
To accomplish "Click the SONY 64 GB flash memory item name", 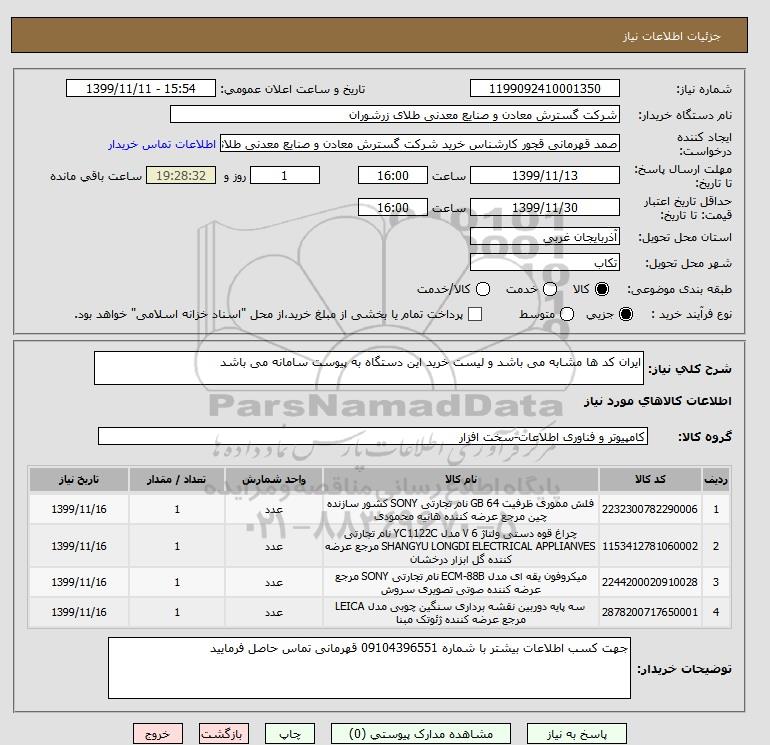I will (461, 510).
